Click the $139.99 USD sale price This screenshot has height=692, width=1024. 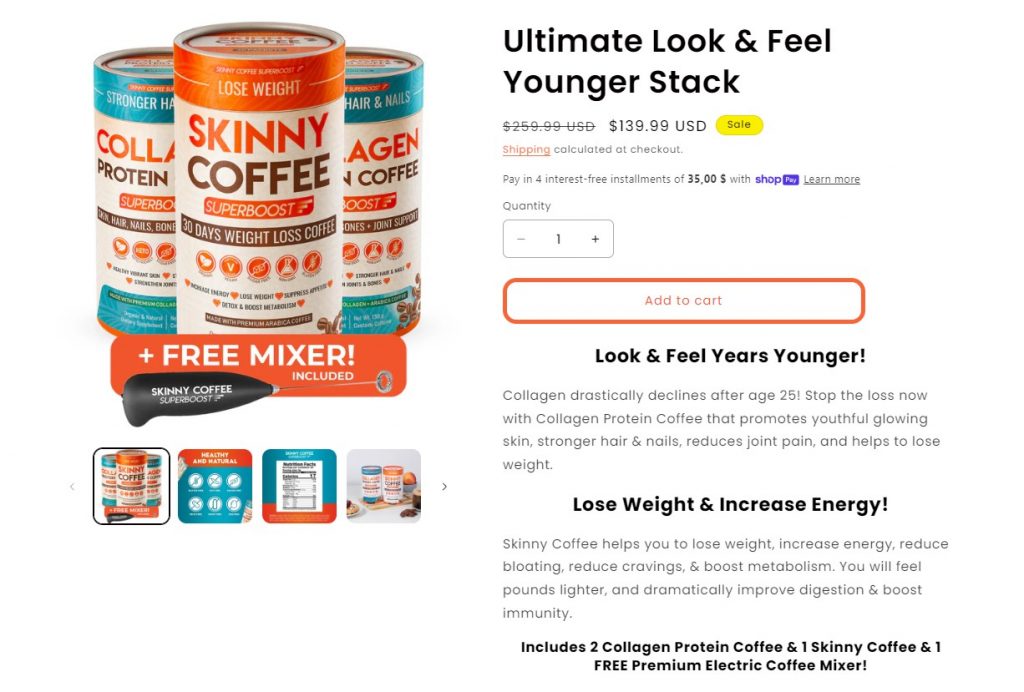[x=658, y=126]
